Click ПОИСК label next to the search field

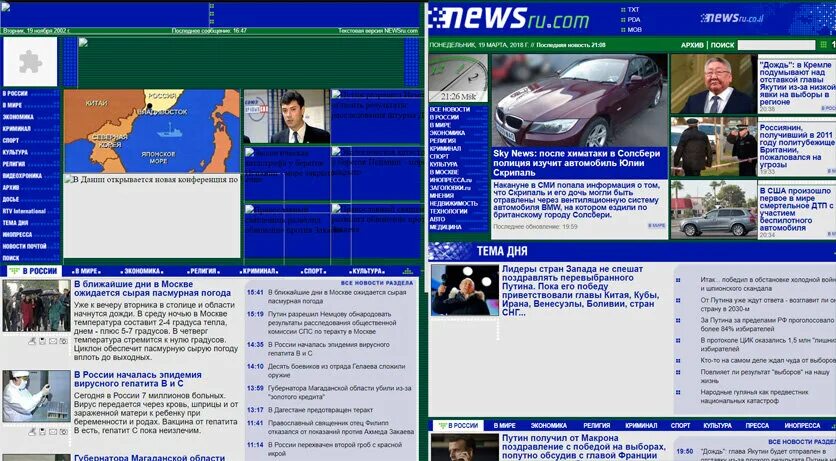click(722, 45)
